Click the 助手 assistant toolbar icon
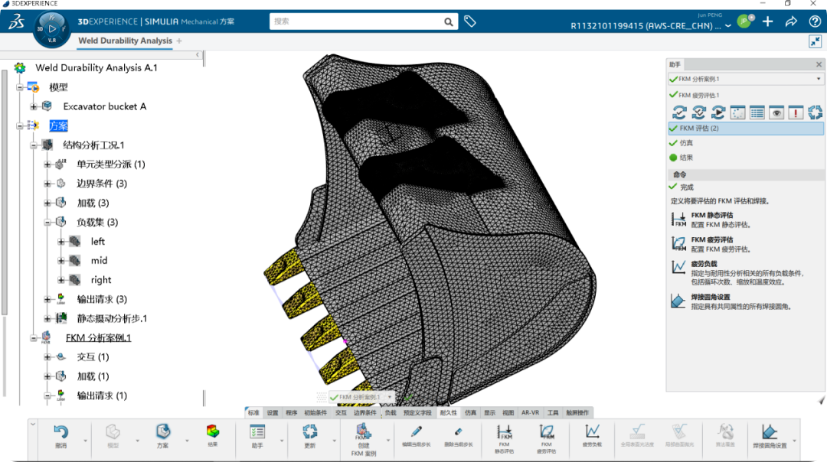The height and width of the screenshot is (467, 828). click(257, 432)
